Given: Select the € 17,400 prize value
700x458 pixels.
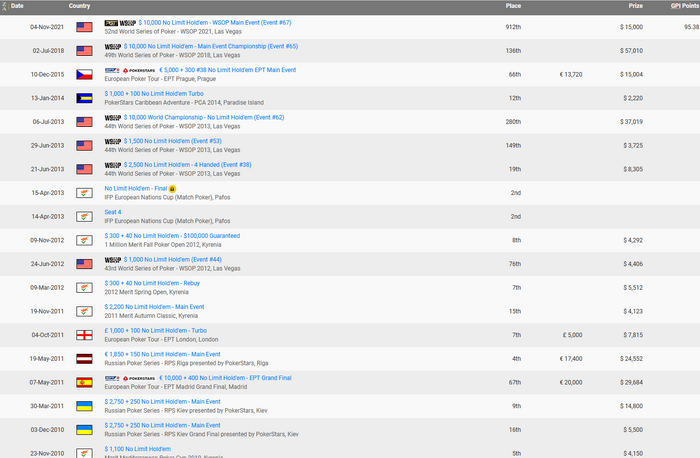Looking at the screenshot, I should point(571,358).
